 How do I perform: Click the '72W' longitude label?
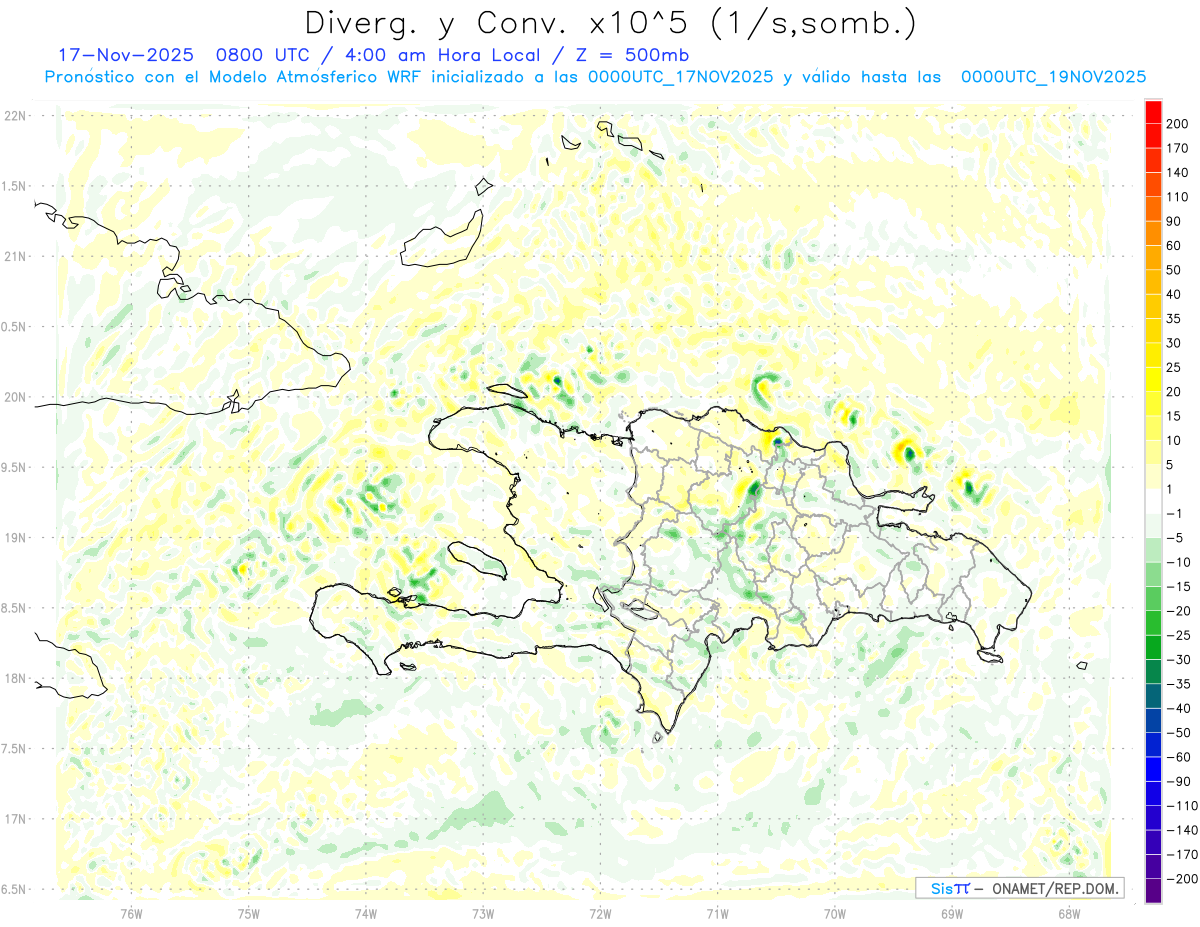click(x=600, y=913)
